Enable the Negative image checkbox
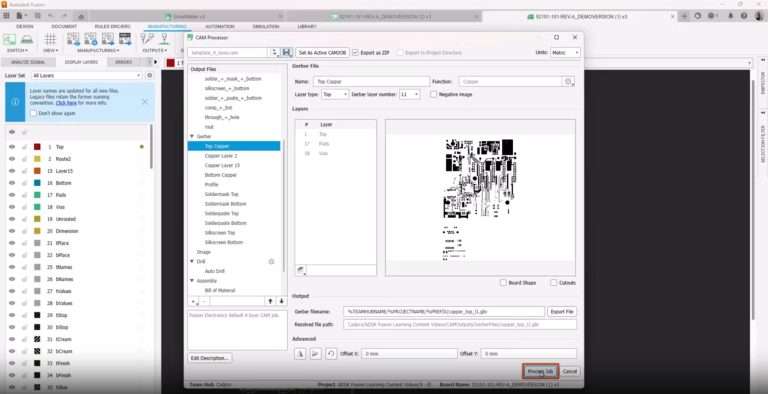Image resolution: width=768 pixels, height=394 pixels. coord(433,94)
